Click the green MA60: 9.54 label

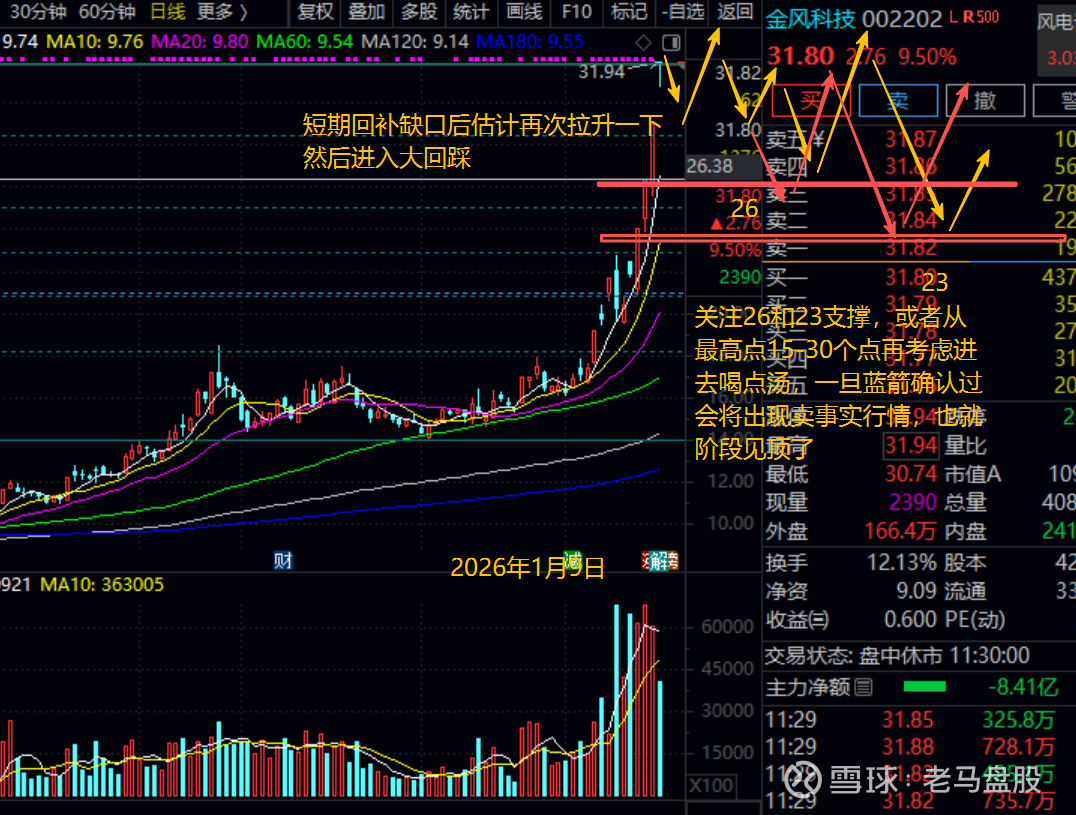(304, 42)
